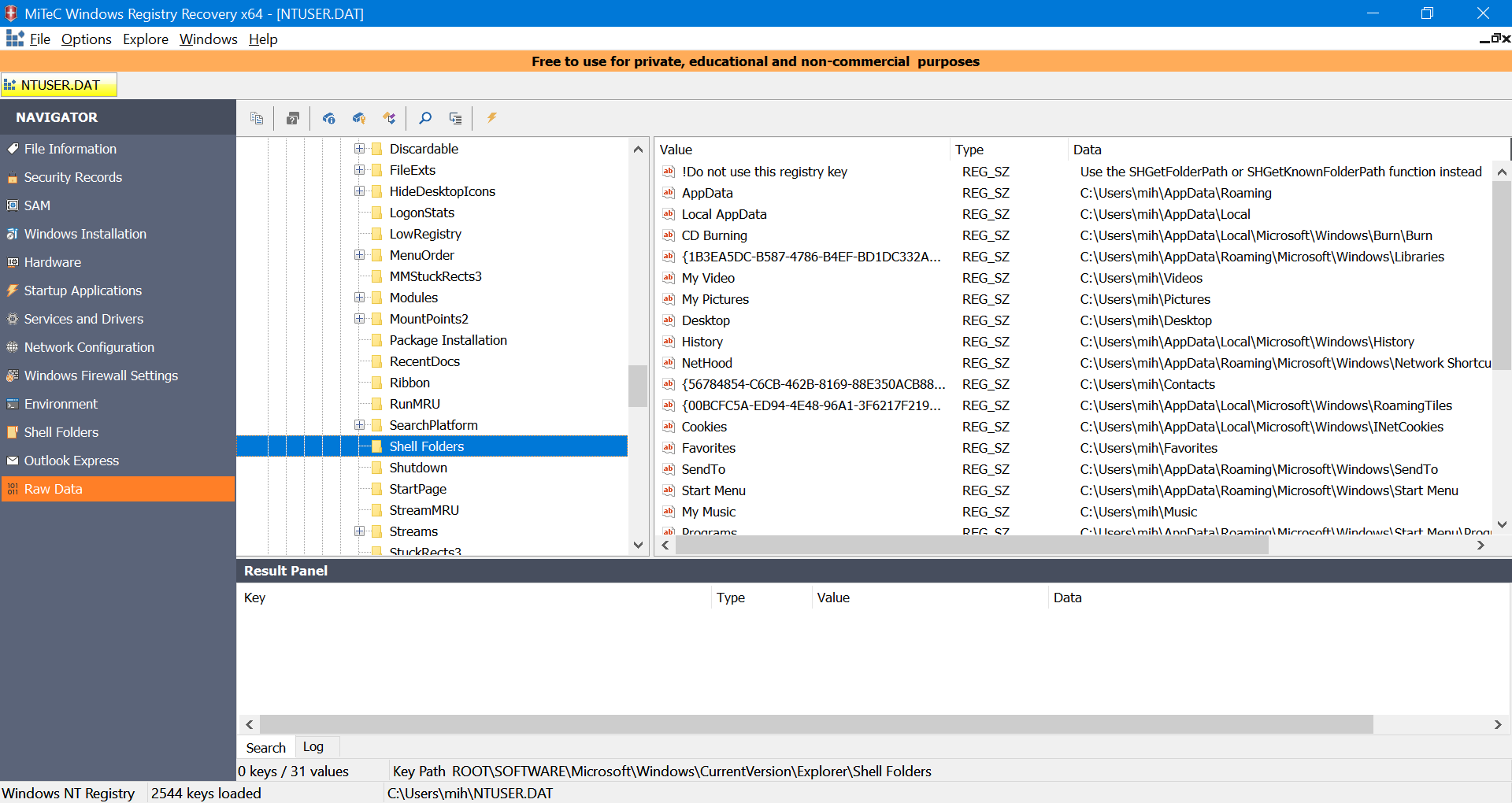Sort values by the Value column header
This screenshot has width=1512, height=803.
pyautogui.click(x=802, y=150)
